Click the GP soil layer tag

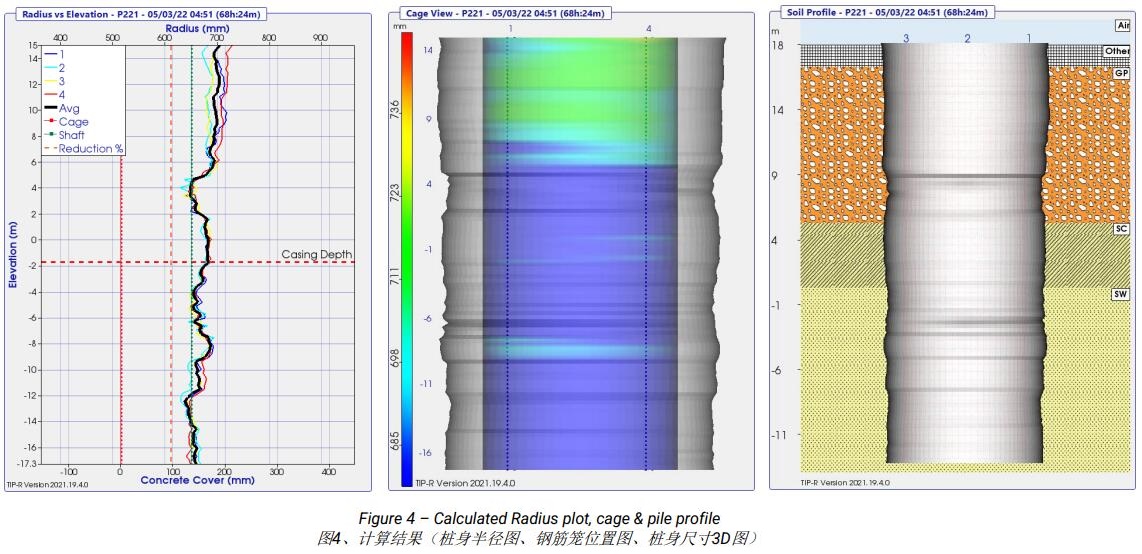tap(1120, 74)
